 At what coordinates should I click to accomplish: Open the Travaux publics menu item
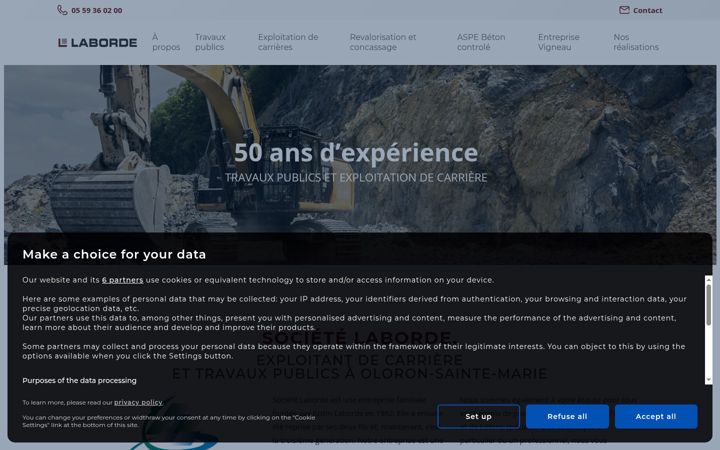coord(210,42)
